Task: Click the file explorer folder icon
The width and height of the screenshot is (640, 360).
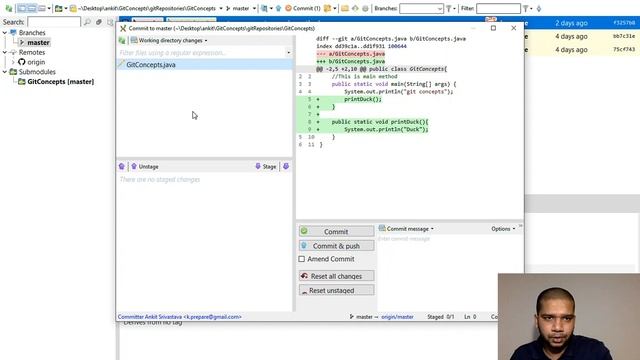Action: (345, 8)
